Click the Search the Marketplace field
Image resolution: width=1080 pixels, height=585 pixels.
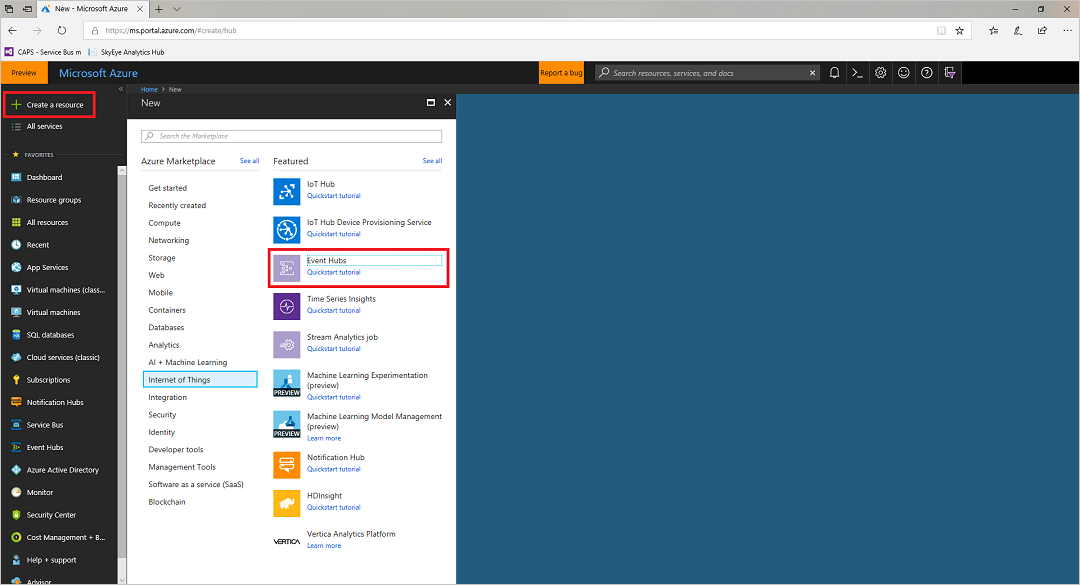click(x=291, y=136)
